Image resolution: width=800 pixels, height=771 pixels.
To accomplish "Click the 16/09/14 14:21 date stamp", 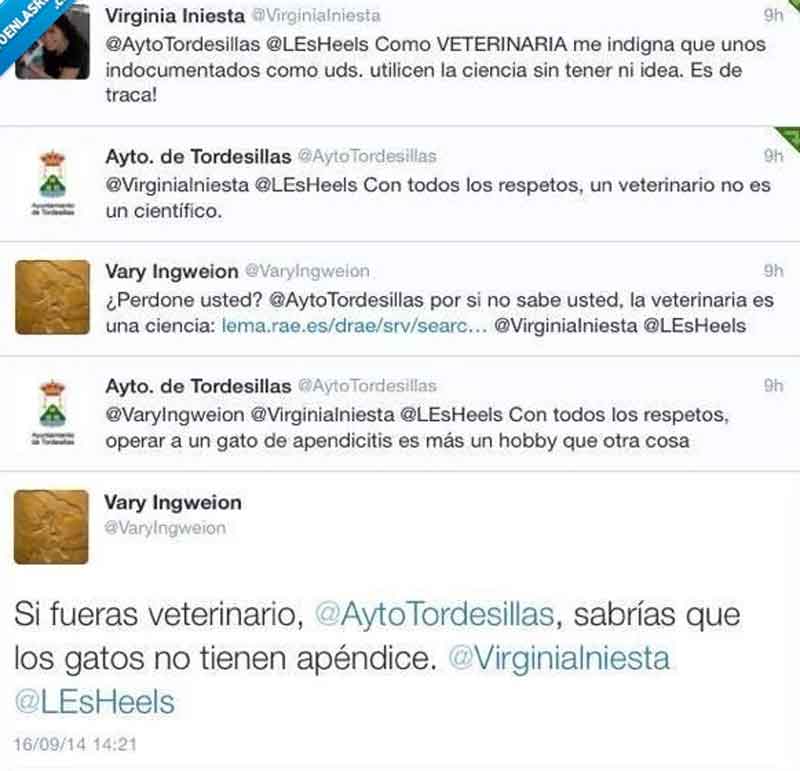I will point(76,744).
